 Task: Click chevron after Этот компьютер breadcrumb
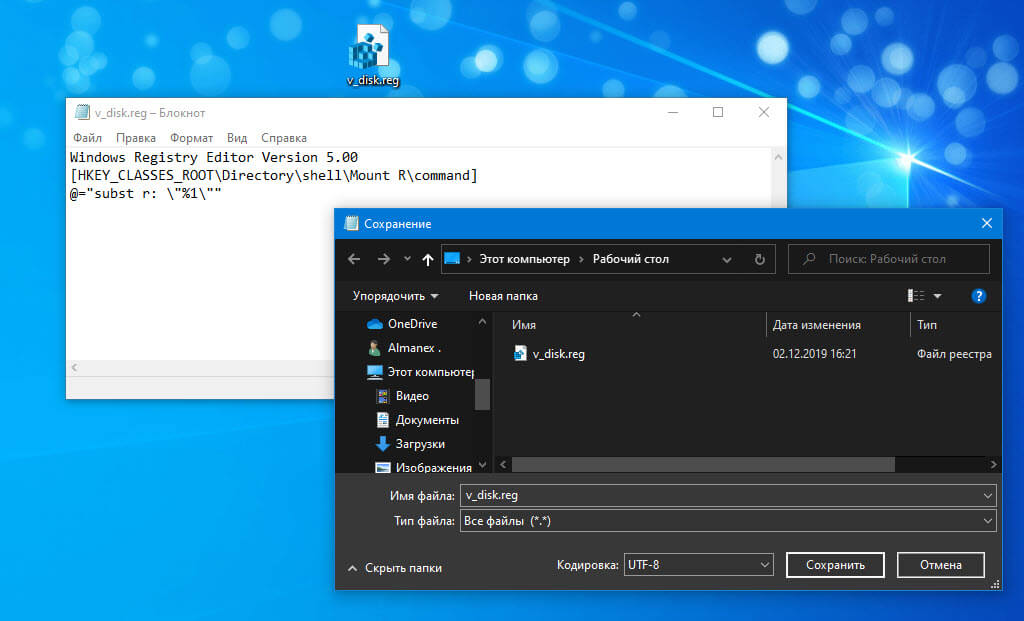[x=581, y=259]
